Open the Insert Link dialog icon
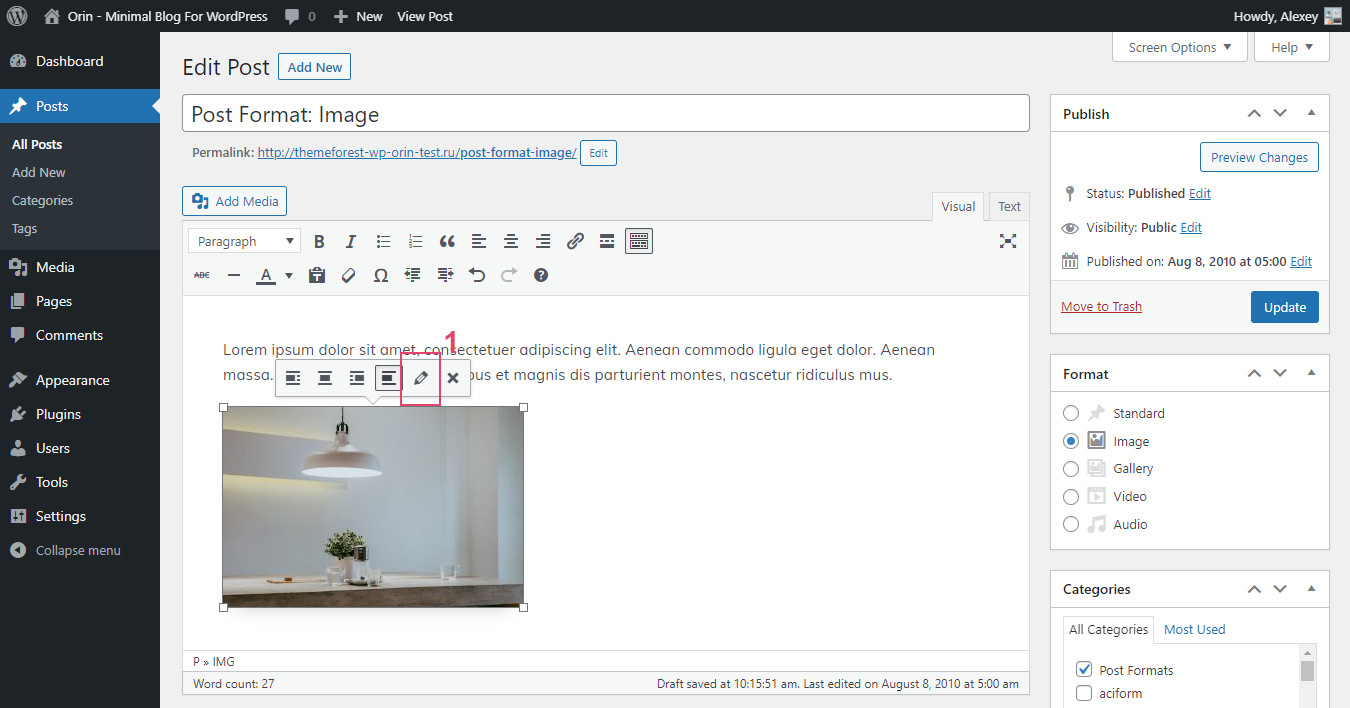1350x708 pixels. [575, 240]
